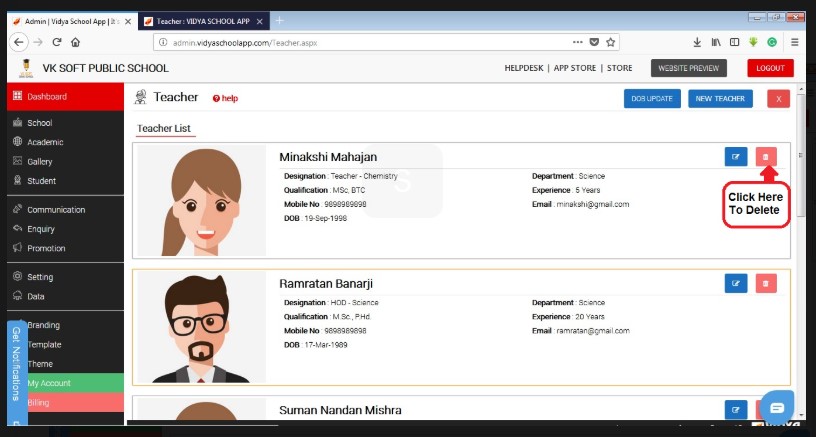Edit Ramratan Banarji's teacher record

(736, 284)
